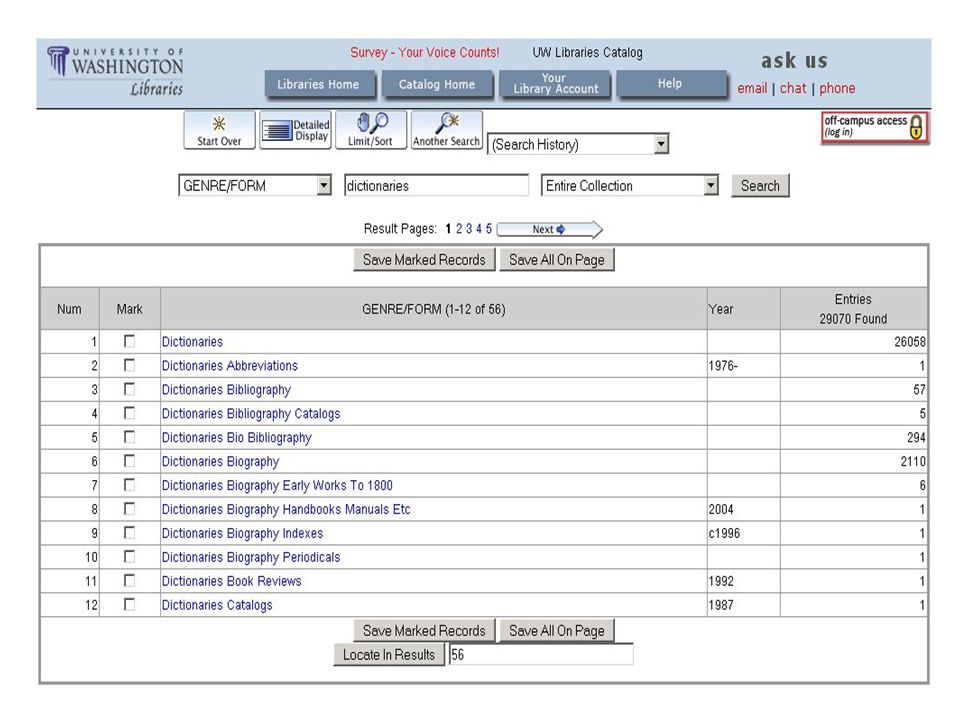Open Catalog Home tab
Viewport: 960px width, 720px height.
[x=437, y=84]
